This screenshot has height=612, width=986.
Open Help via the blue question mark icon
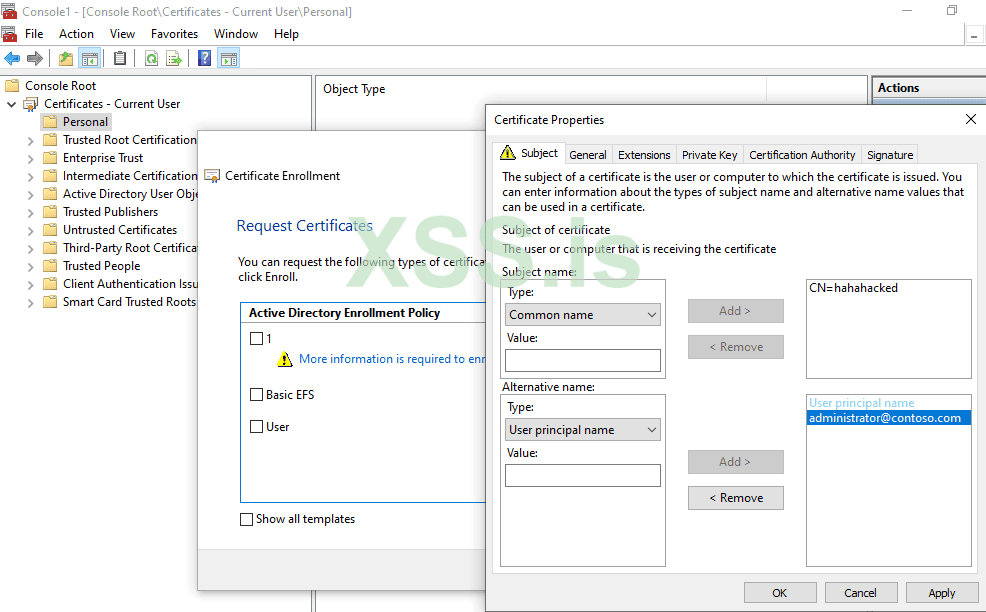pos(204,58)
